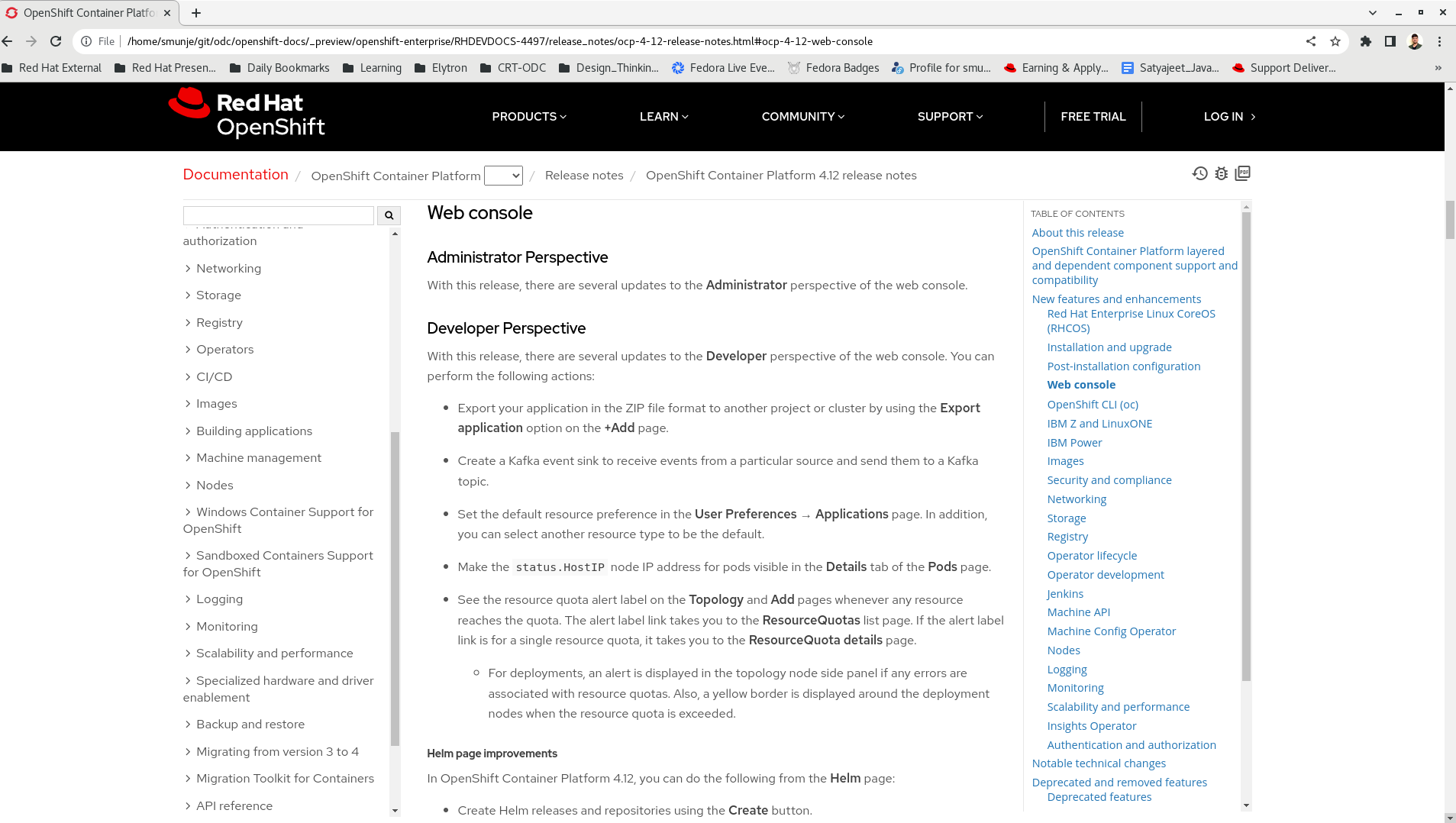This screenshot has width=1456, height=823.
Task: Expand the Windows Container Support section
Action: (279, 521)
